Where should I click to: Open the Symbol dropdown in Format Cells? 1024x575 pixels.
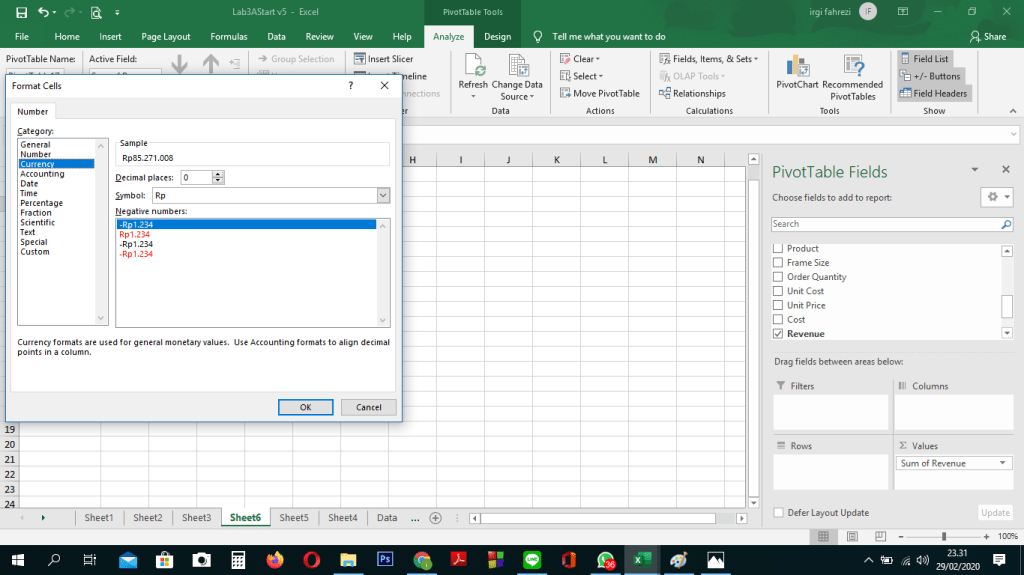382,196
